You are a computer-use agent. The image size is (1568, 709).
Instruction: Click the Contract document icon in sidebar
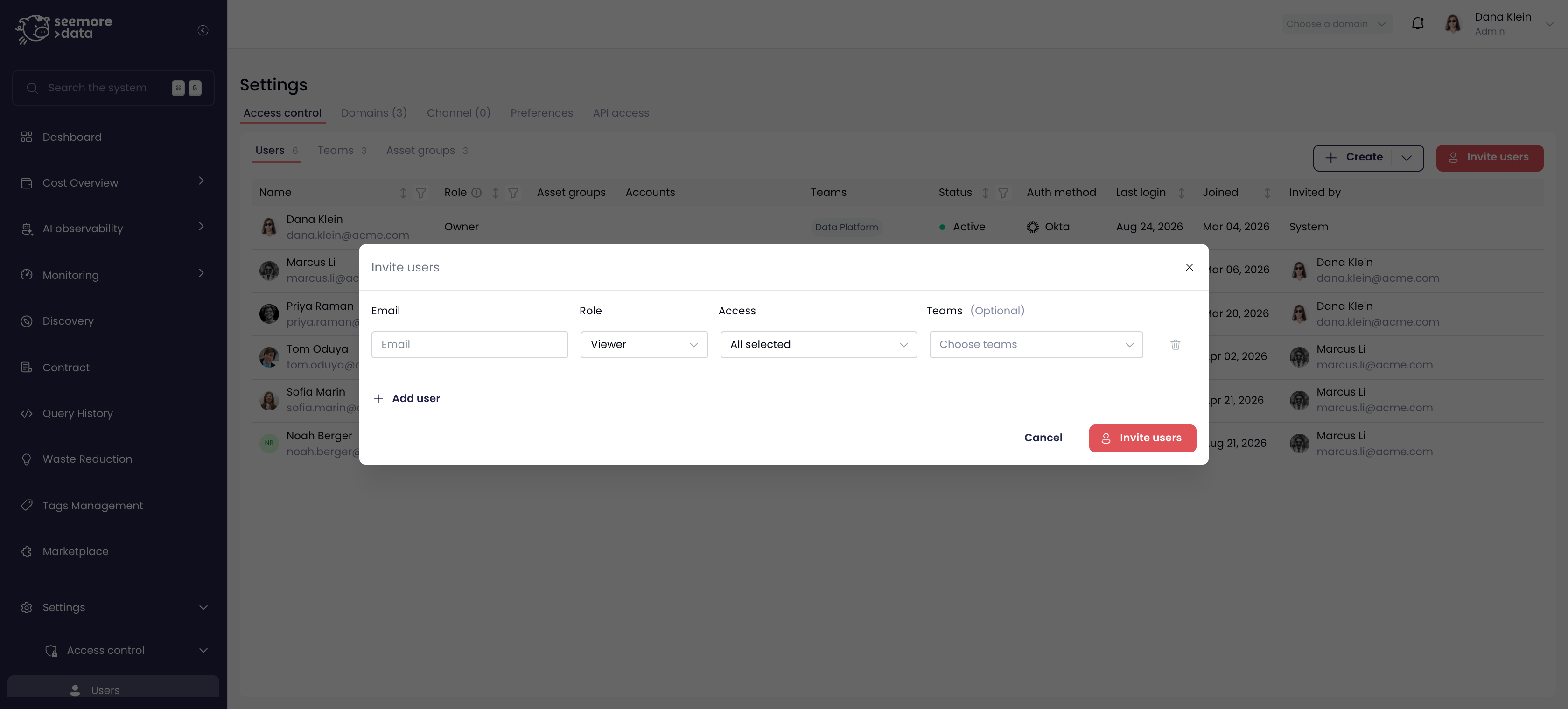coord(26,367)
